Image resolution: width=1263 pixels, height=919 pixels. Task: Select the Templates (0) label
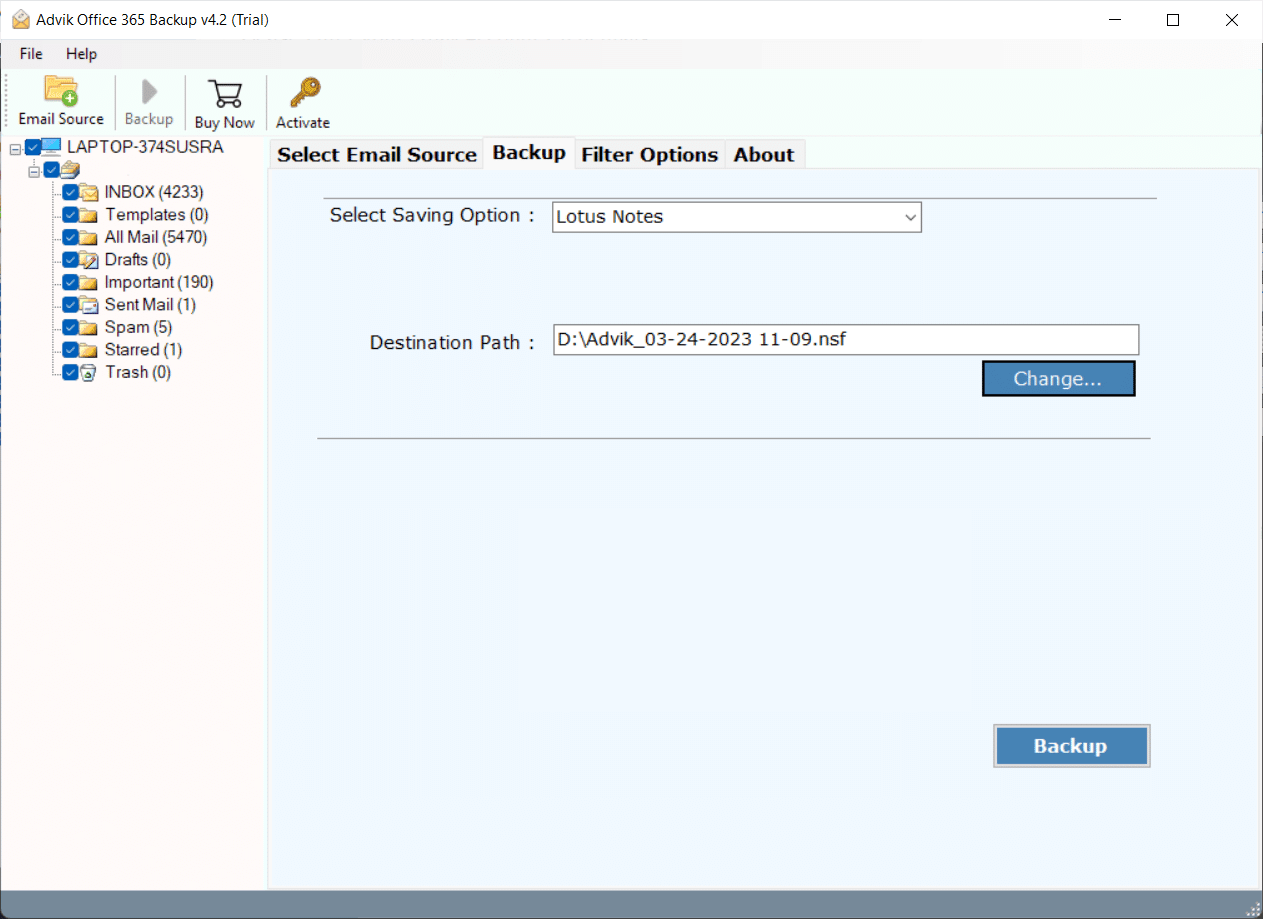pos(157,215)
